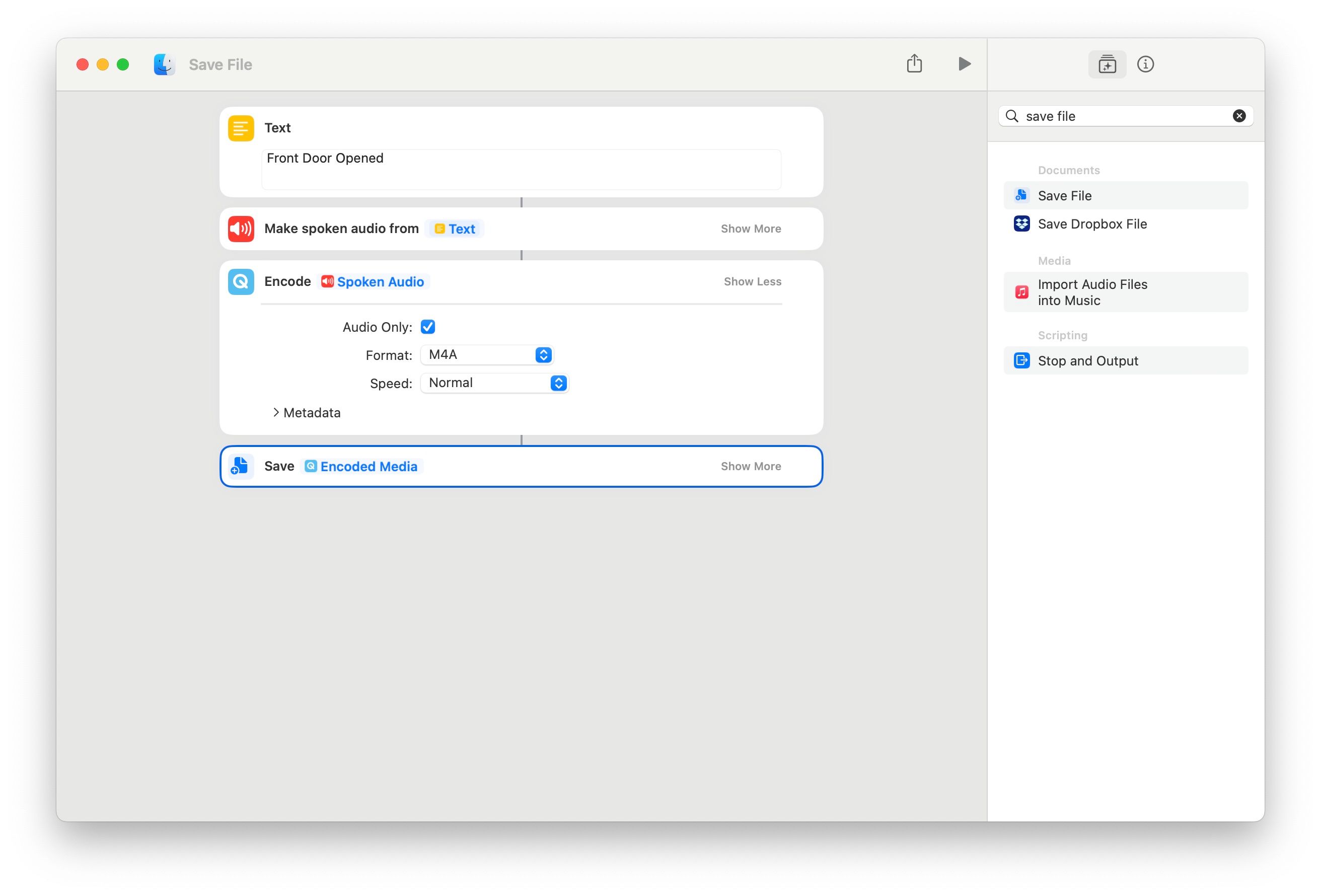The height and width of the screenshot is (896, 1321).
Task: Select Save Dropbox File from results
Action: (1092, 224)
